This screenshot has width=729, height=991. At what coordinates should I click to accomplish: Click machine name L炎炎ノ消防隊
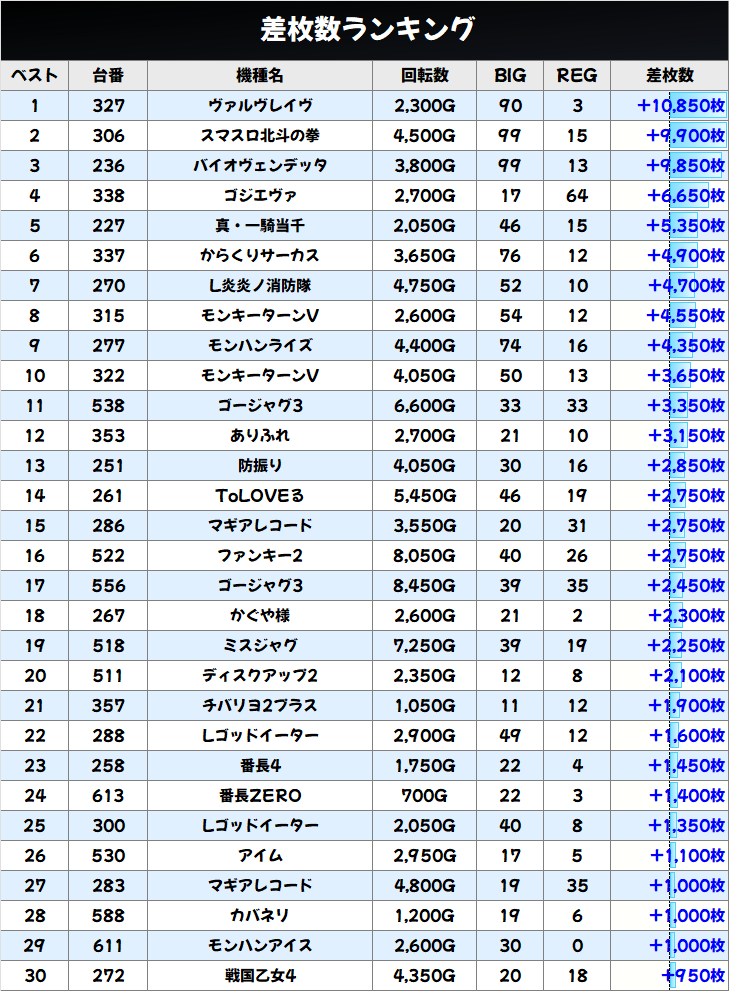(x=260, y=286)
